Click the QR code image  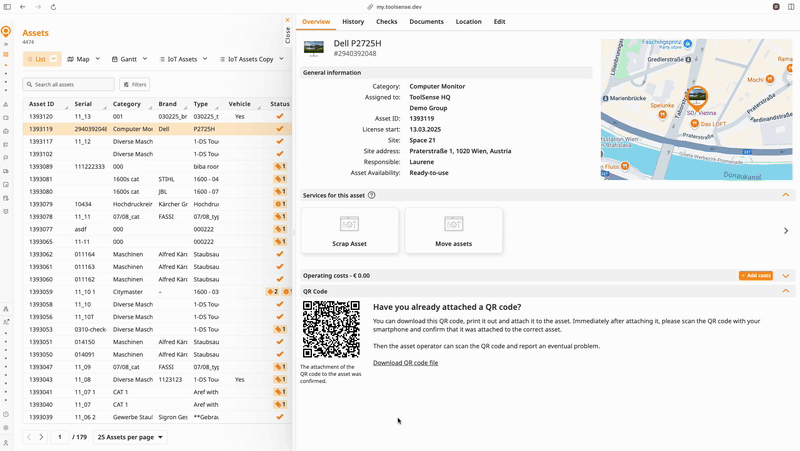331,330
